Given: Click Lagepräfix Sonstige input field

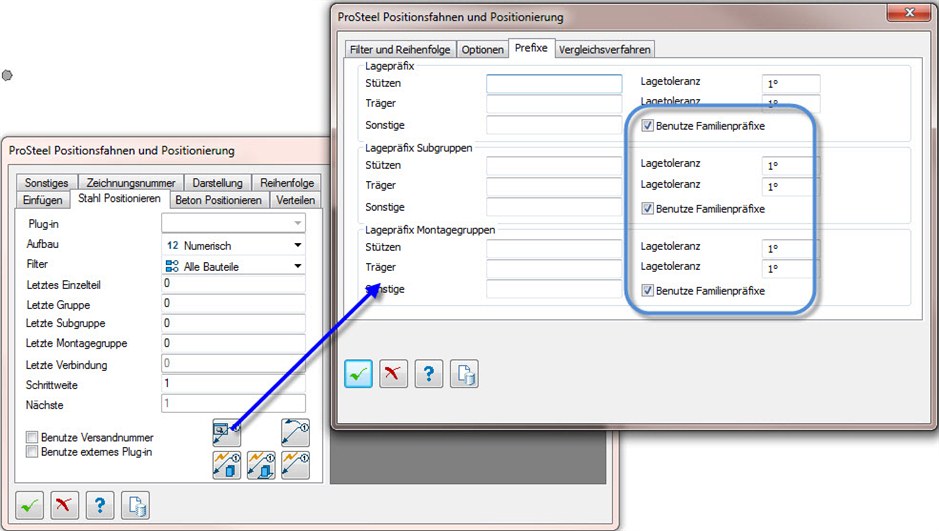Looking at the screenshot, I should 554,125.
